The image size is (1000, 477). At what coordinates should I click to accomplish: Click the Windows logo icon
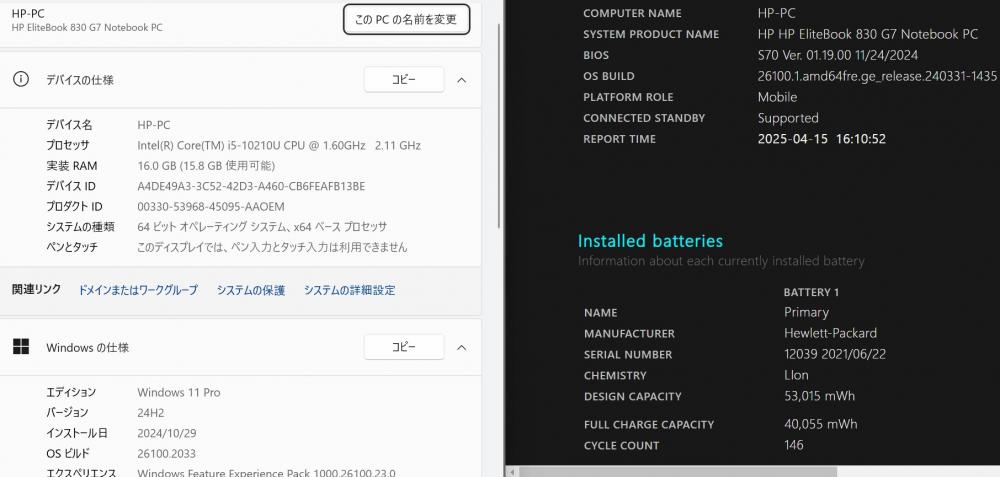21,347
